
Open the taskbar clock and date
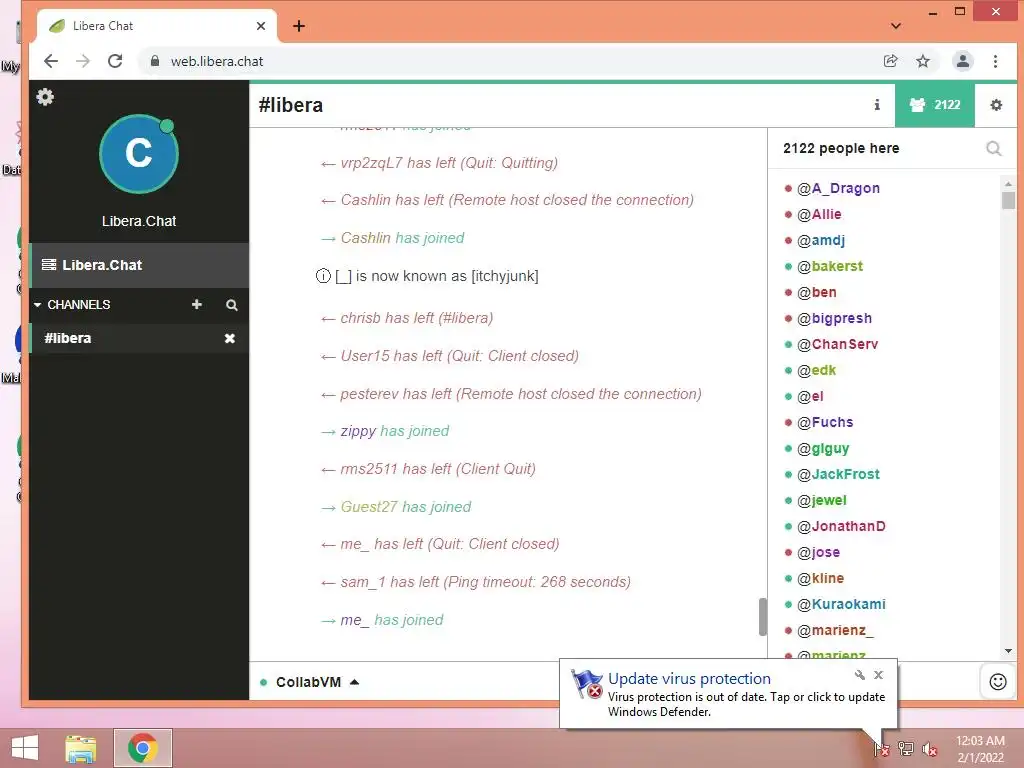(x=980, y=749)
